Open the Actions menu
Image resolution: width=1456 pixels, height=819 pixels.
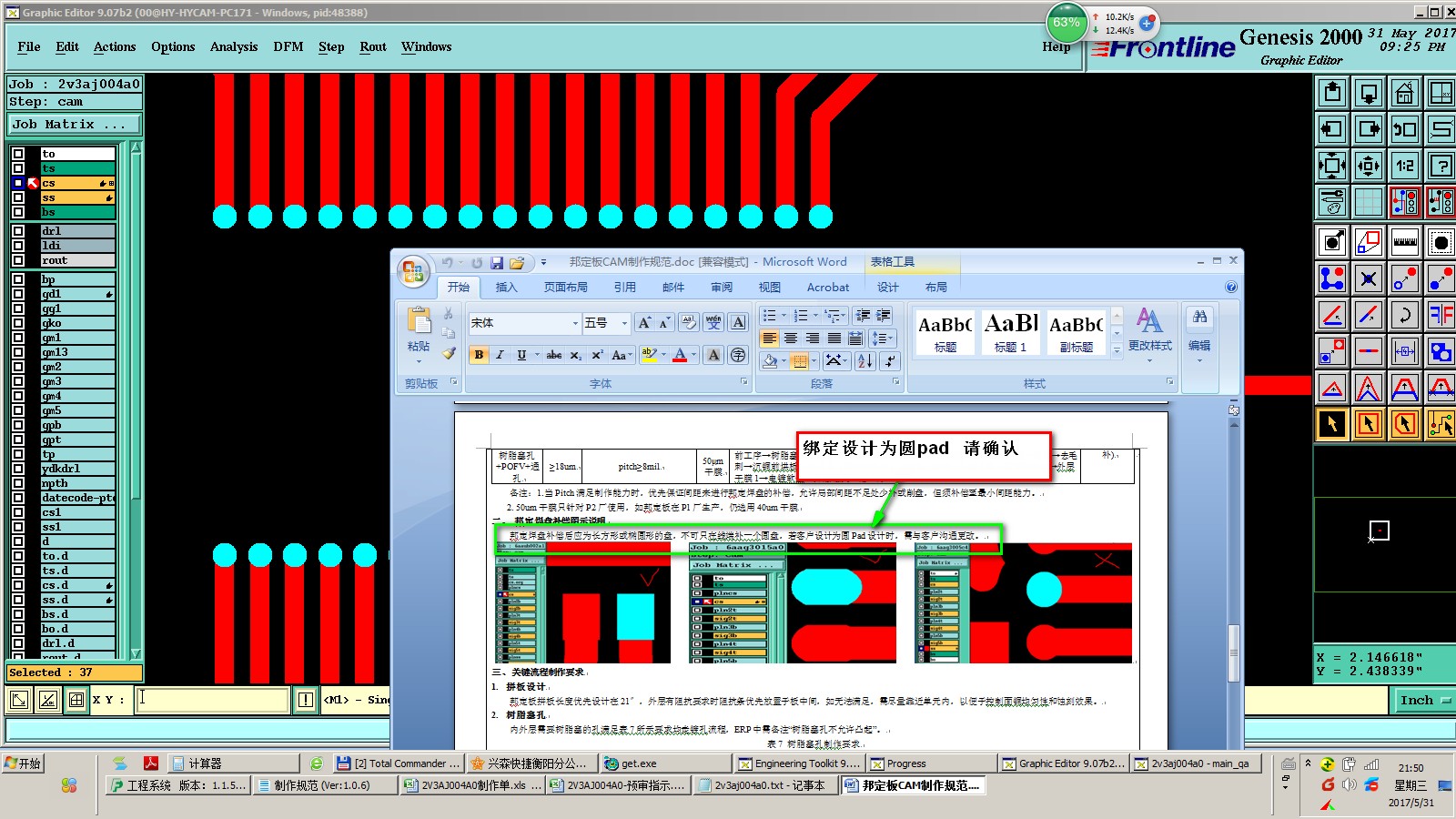(x=115, y=46)
